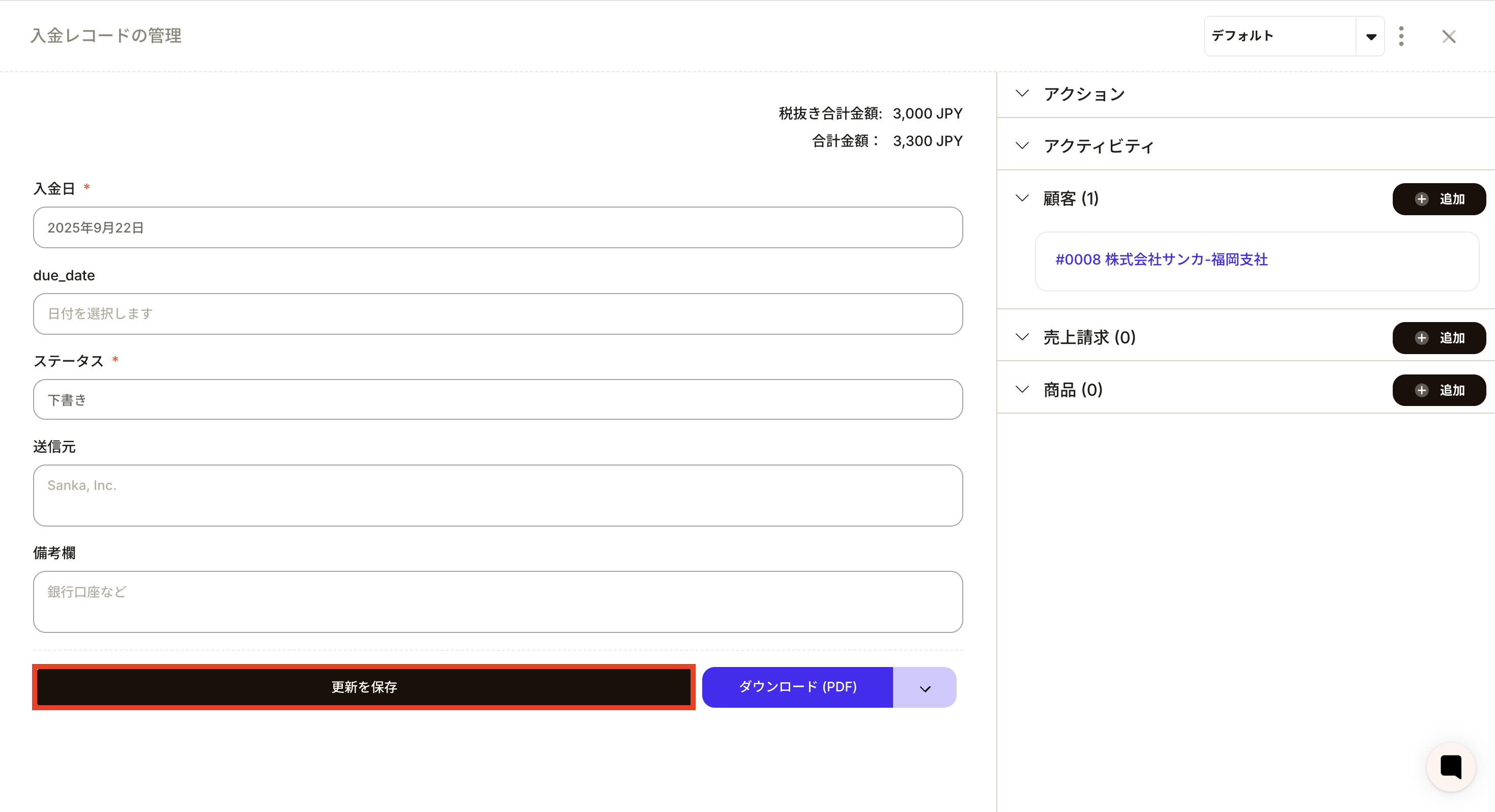Click plus icon to add customer
Screen dimensions: 1495x812
pyautogui.click(x=1421, y=199)
